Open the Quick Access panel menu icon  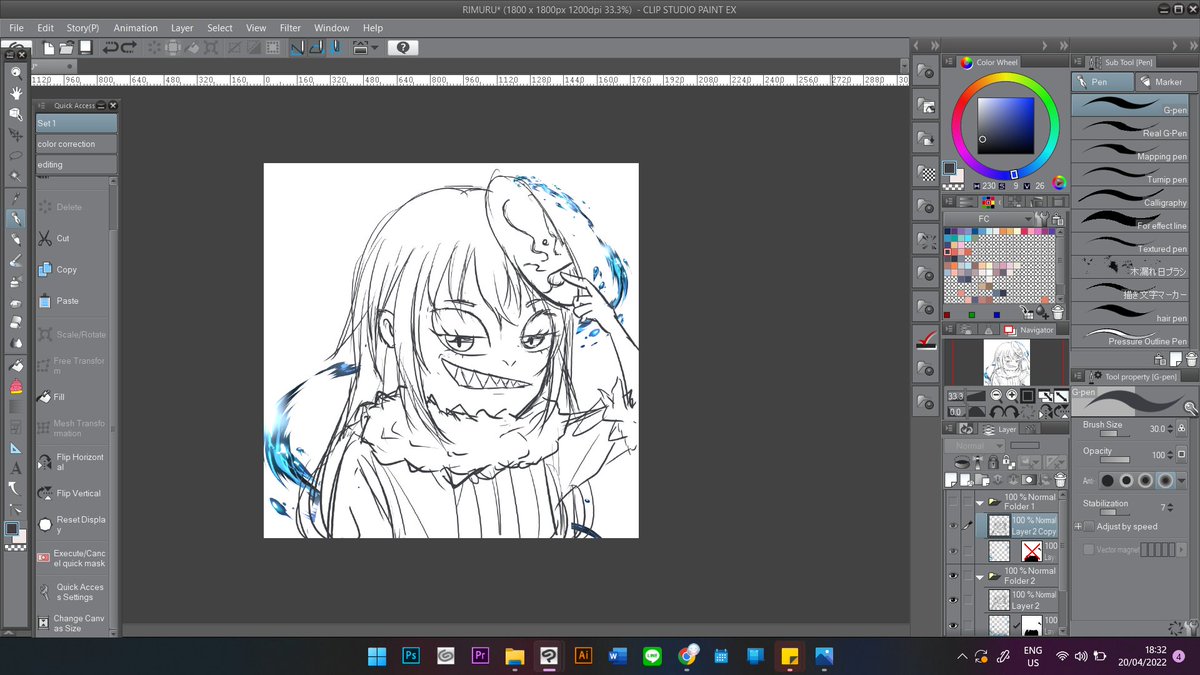(42, 105)
